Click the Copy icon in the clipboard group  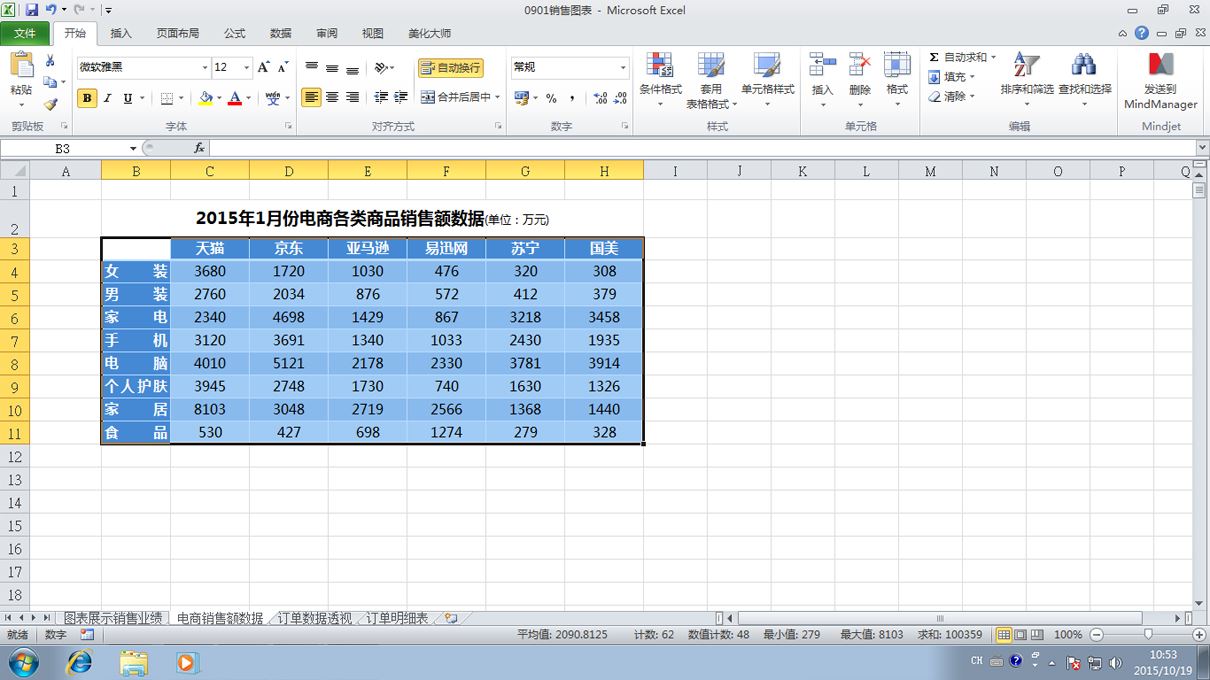coord(50,82)
